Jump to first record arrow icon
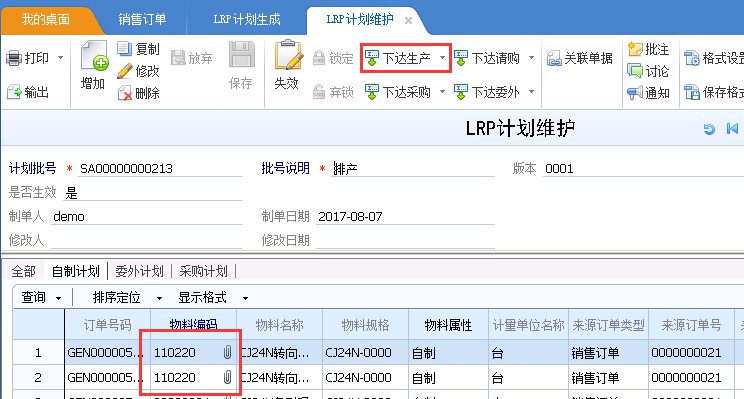 point(732,129)
